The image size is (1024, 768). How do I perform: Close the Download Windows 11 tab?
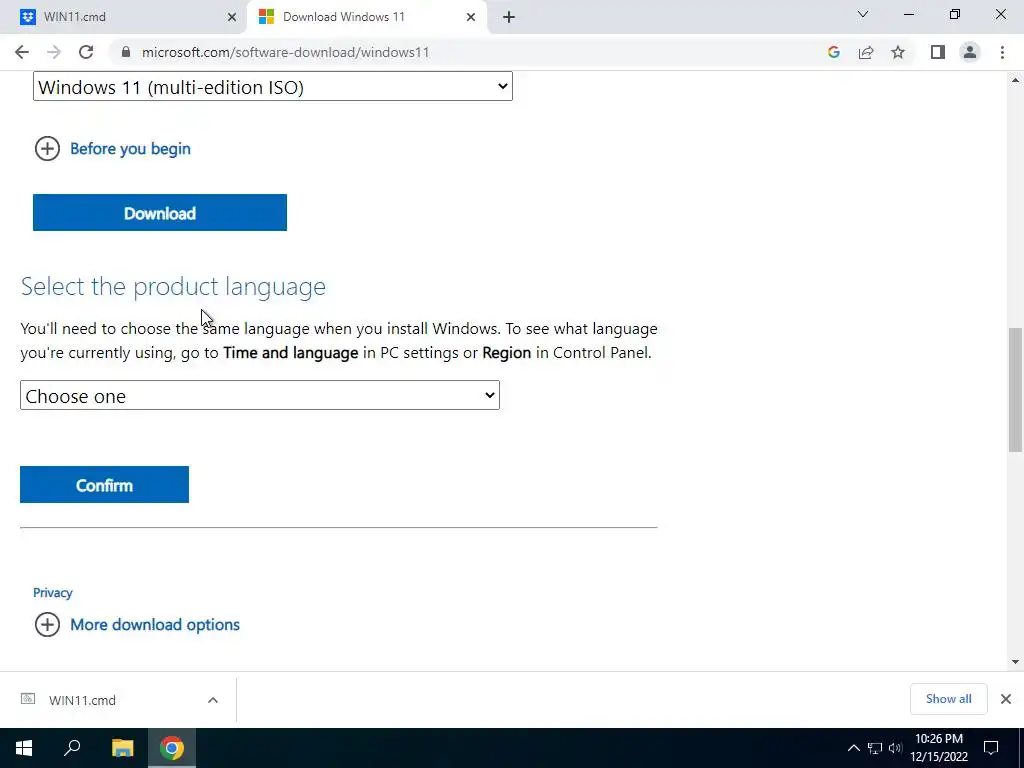click(x=471, y=17)
